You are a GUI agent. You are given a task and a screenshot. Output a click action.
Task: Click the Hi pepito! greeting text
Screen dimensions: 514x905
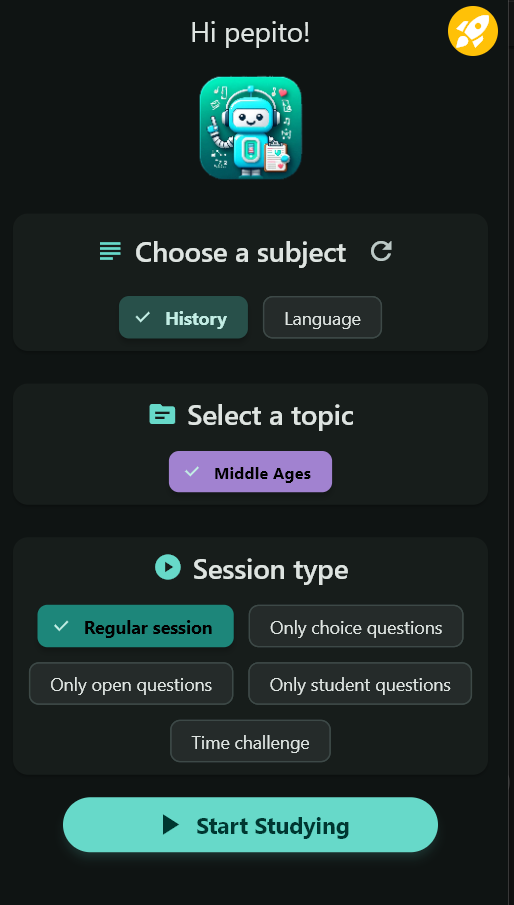[250, 33]
